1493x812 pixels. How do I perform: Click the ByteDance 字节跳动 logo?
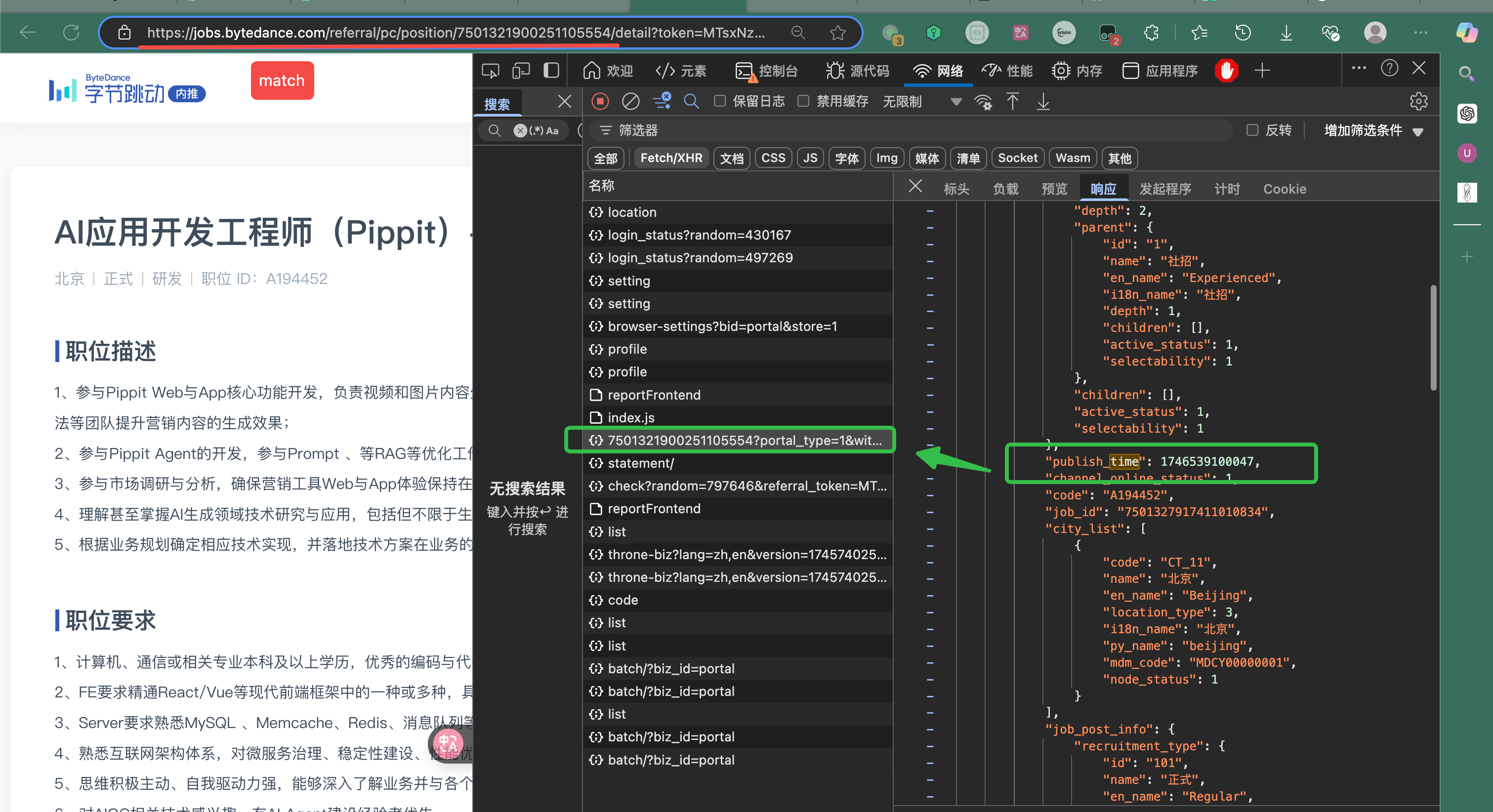pyautogui.click(x=127, y=88)
